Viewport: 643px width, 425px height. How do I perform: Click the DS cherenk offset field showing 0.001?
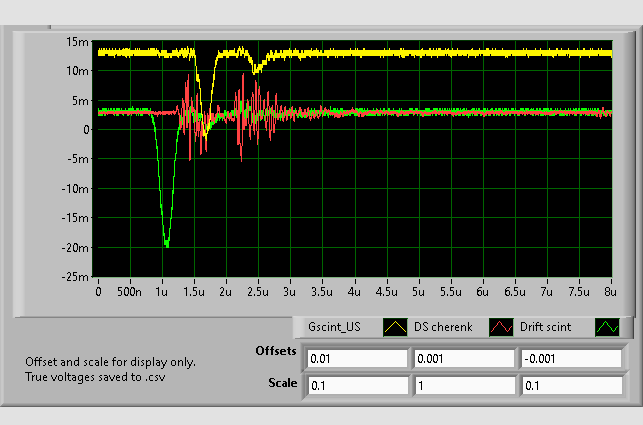(463, 359)
